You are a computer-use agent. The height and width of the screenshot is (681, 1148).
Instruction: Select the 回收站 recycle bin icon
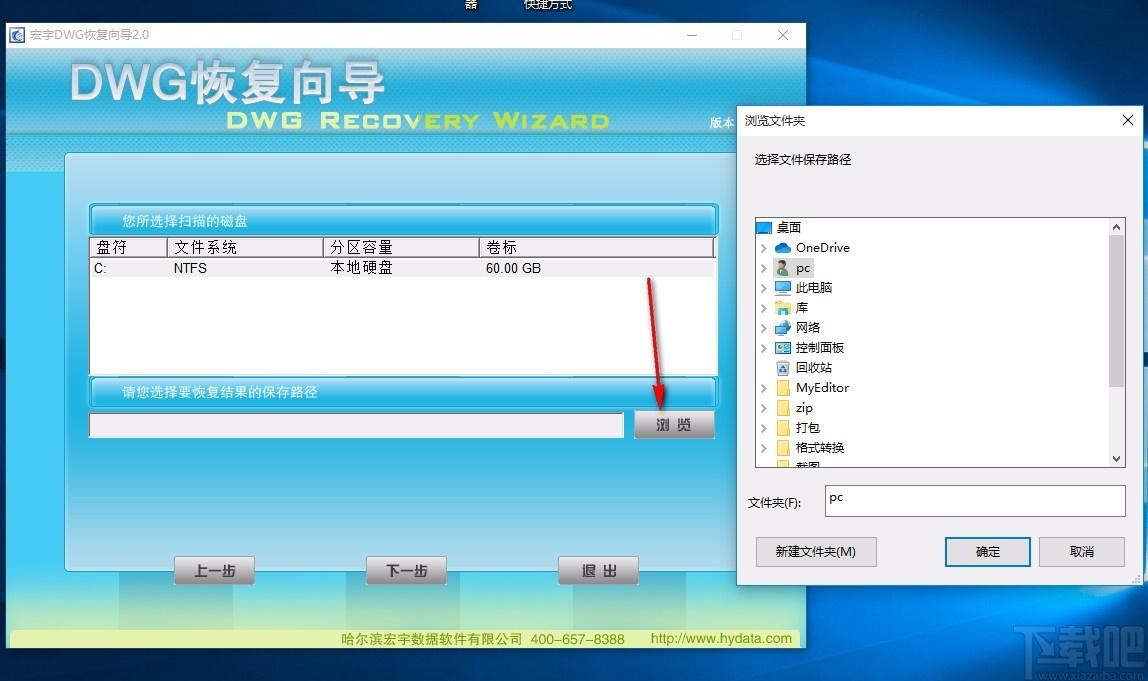click(783, 368)
